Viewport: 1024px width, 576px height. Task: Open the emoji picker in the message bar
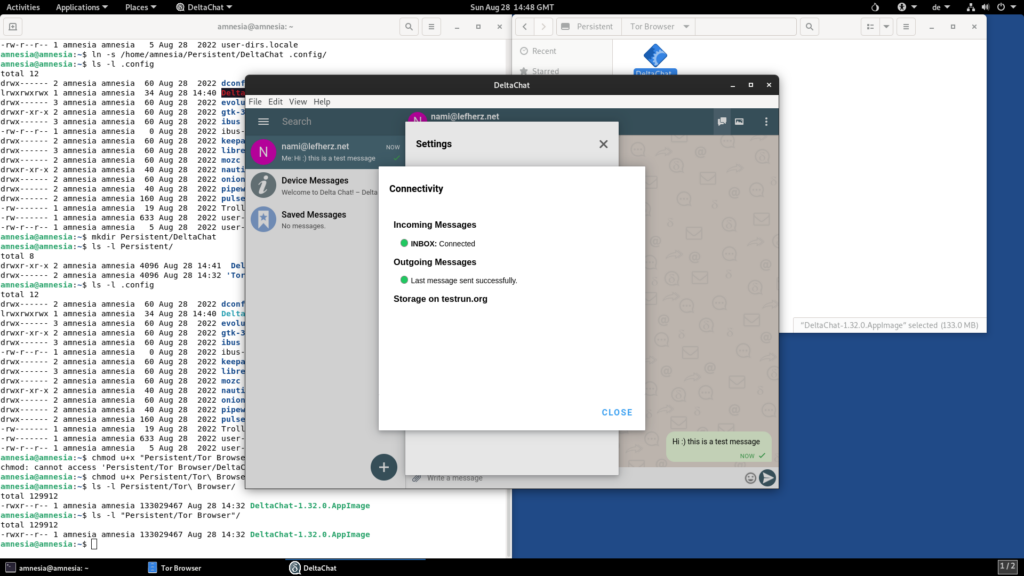coord(752,478)
